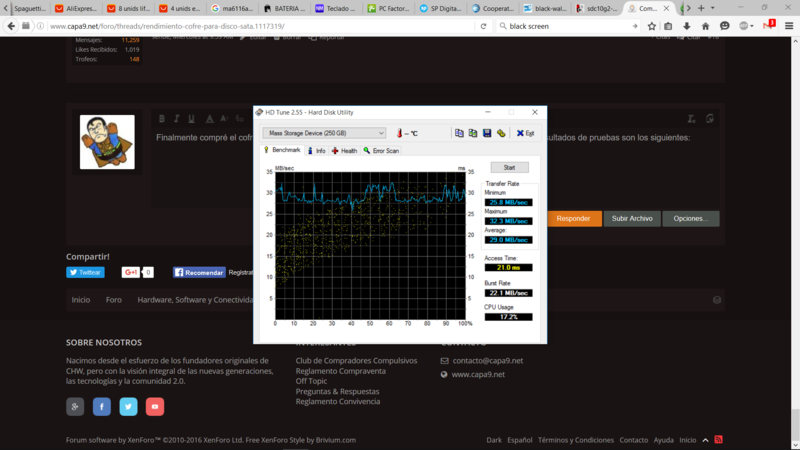The height and width of the screenshot is (450, 800).
Task: Open a new browser tab with plus button
Action: tap(701, 8)
